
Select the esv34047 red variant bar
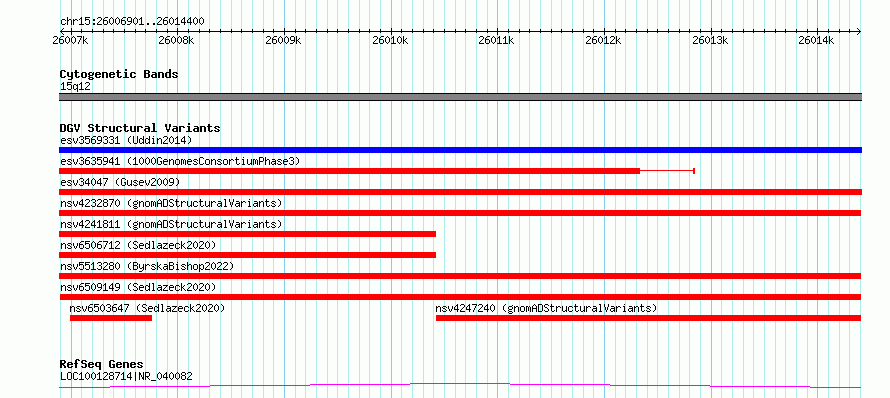click(x=460, y=192)
